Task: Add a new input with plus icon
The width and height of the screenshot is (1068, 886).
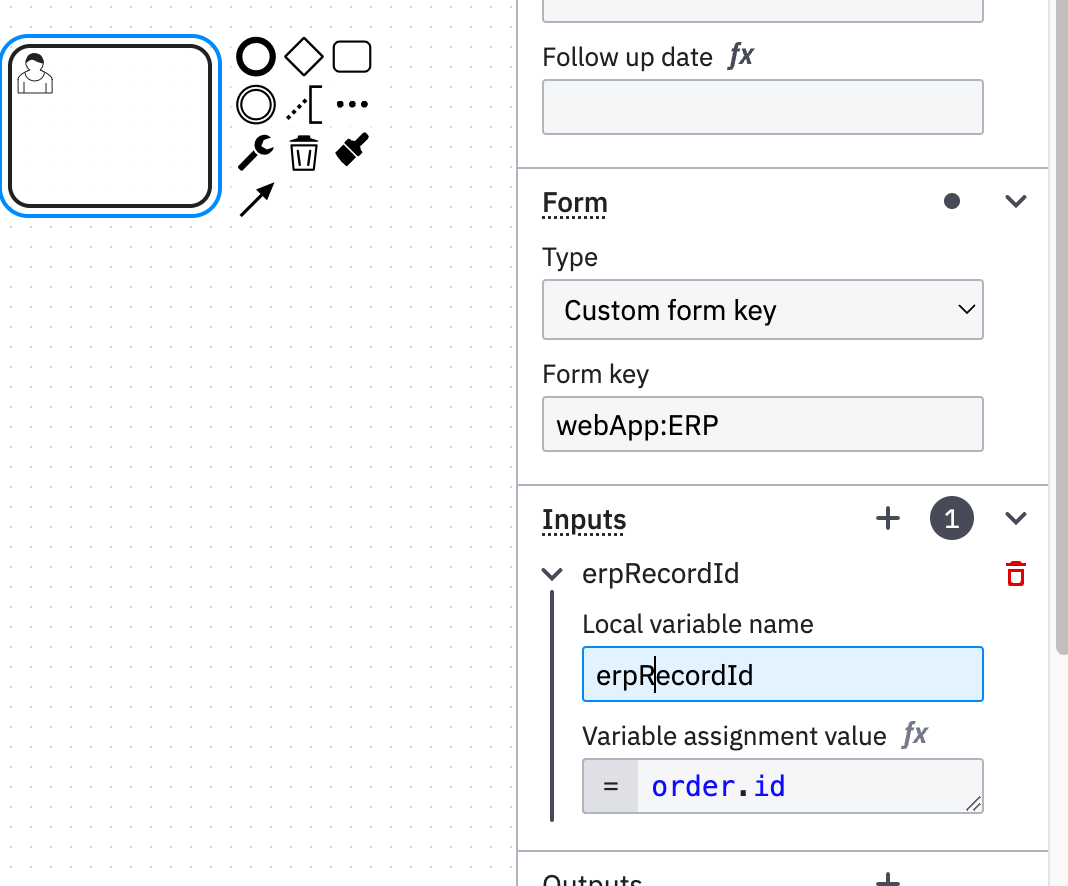Action: (888, 518)
